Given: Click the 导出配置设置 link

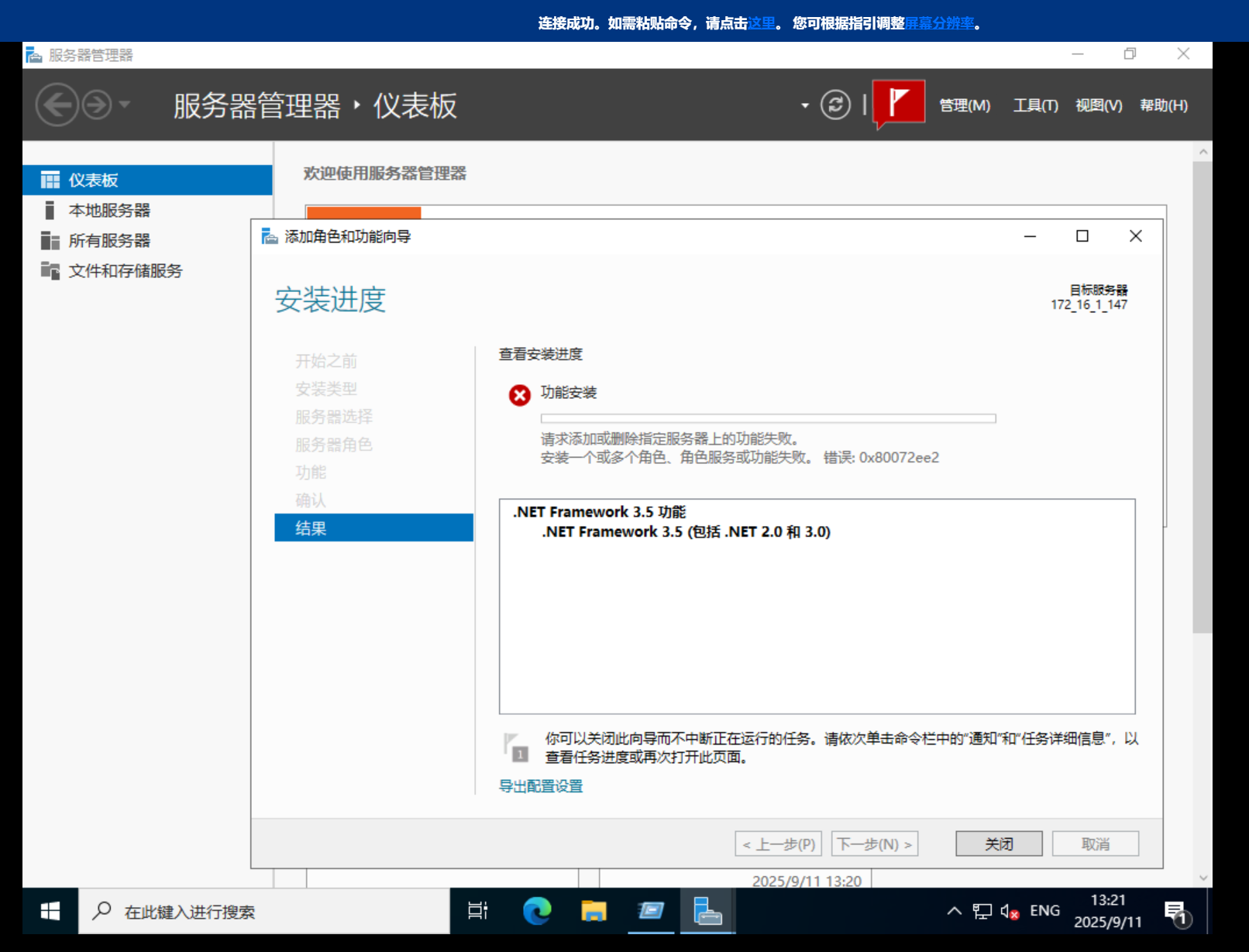Looking at the screenshot, I should [x=540, y=786].
